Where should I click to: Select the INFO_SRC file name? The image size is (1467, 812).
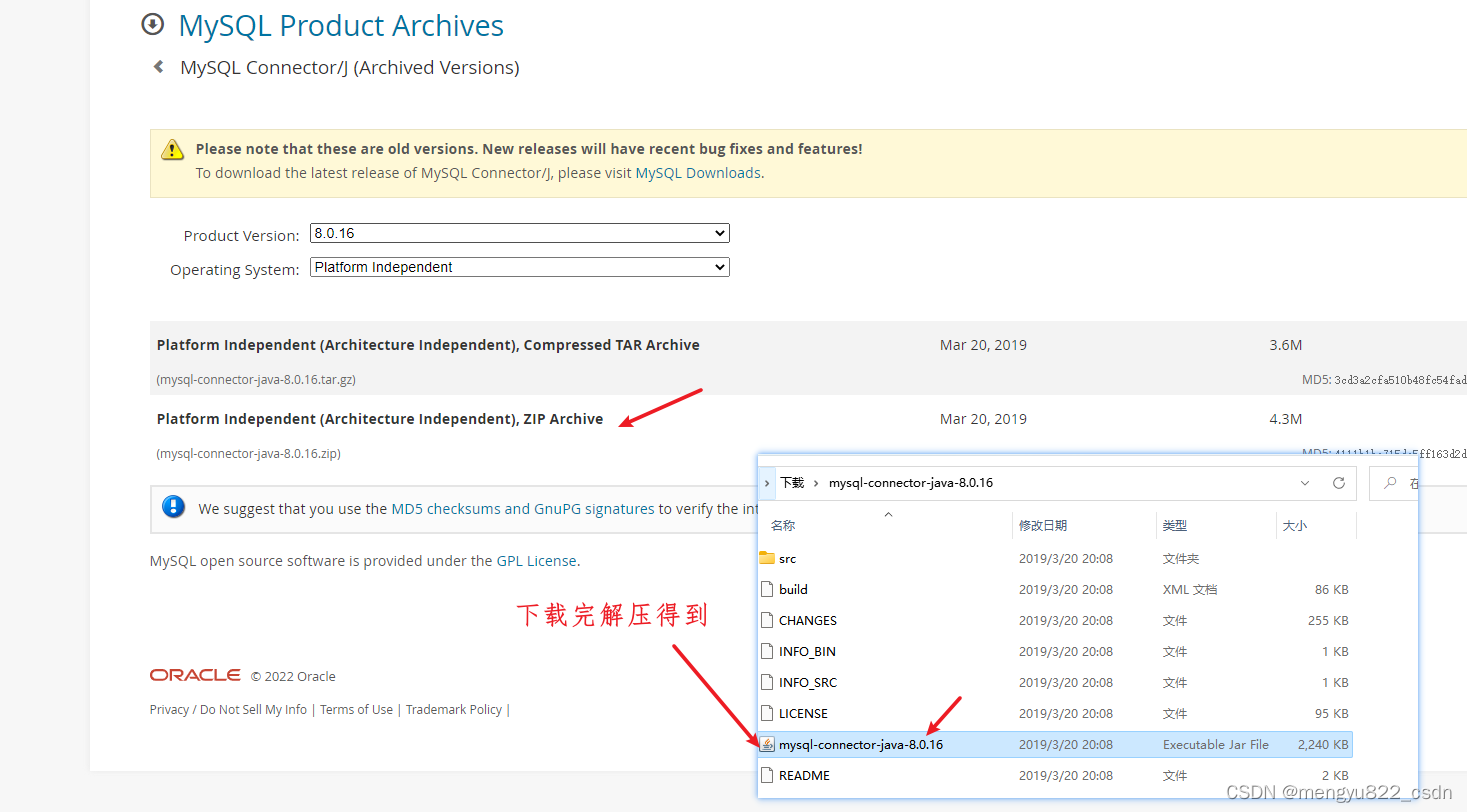808,682
